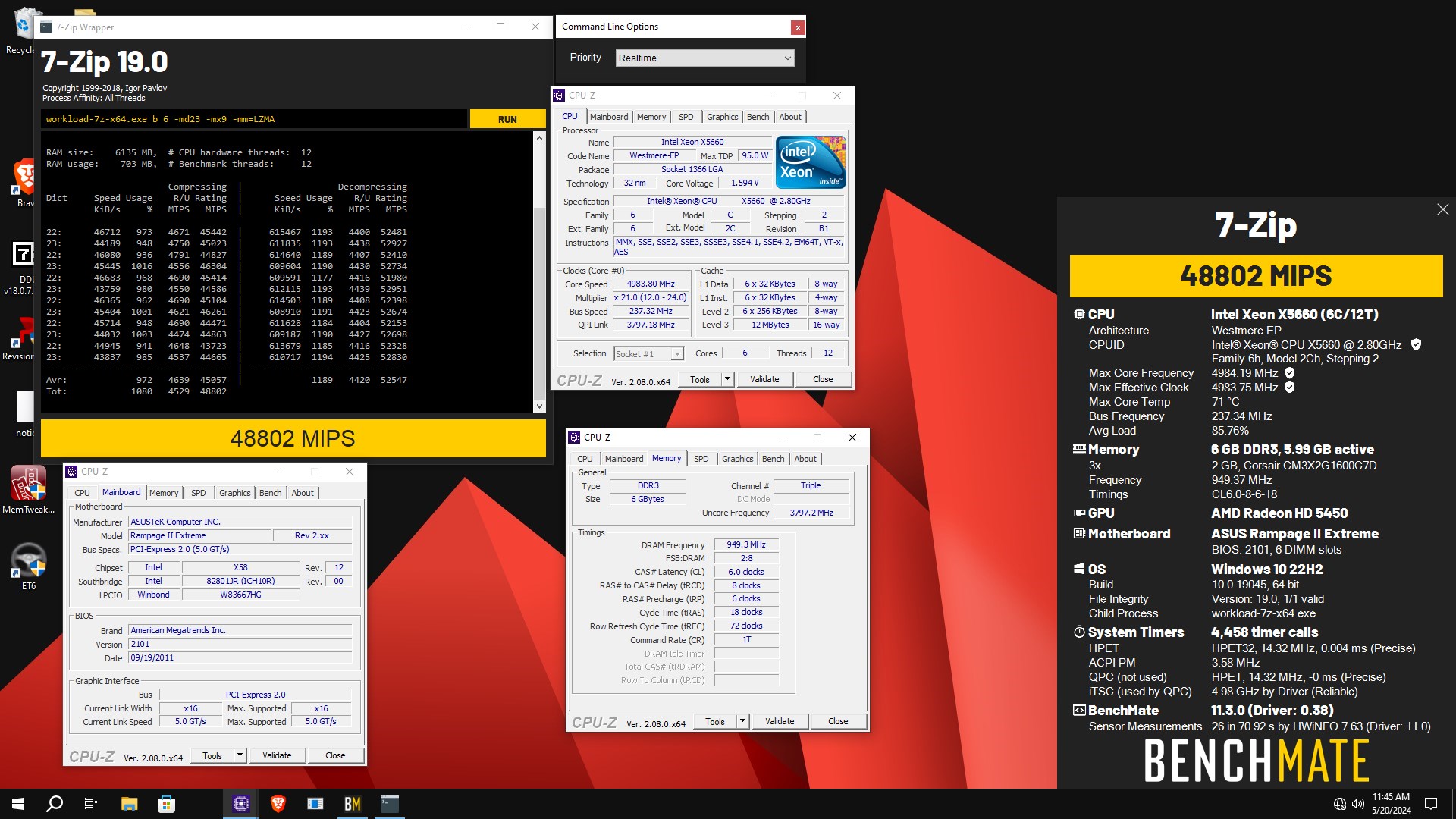Image resolution: width=1456 pixels, height=819 pixels.
Task: Open Bench tab in Memory CPU-Z window
Action: click(773, 459)
